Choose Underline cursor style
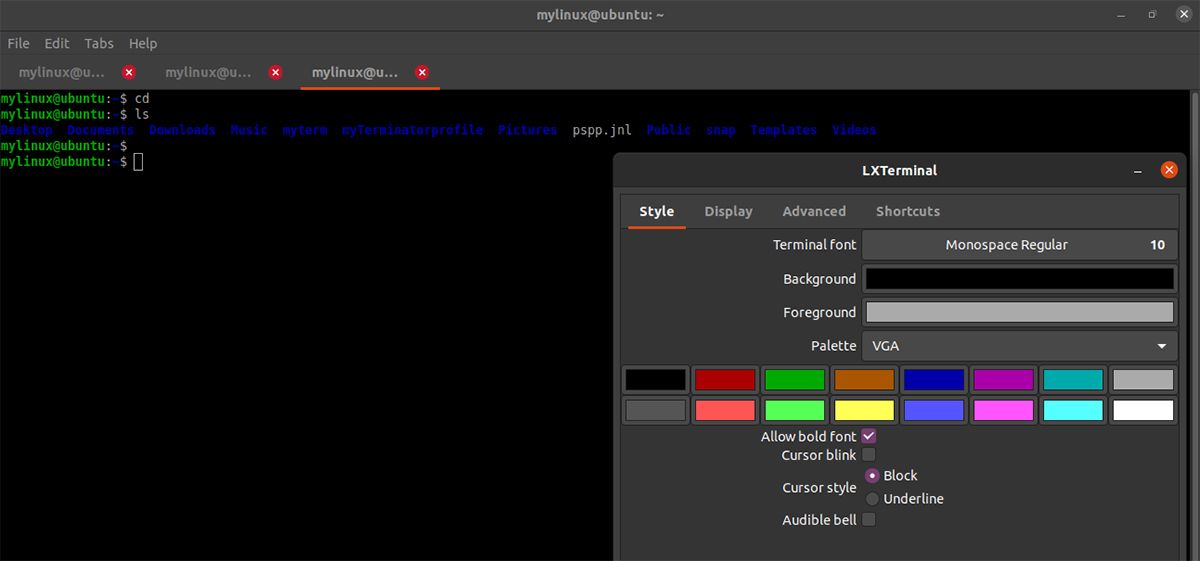This screenshot has width=1200, height=561. 873,499
